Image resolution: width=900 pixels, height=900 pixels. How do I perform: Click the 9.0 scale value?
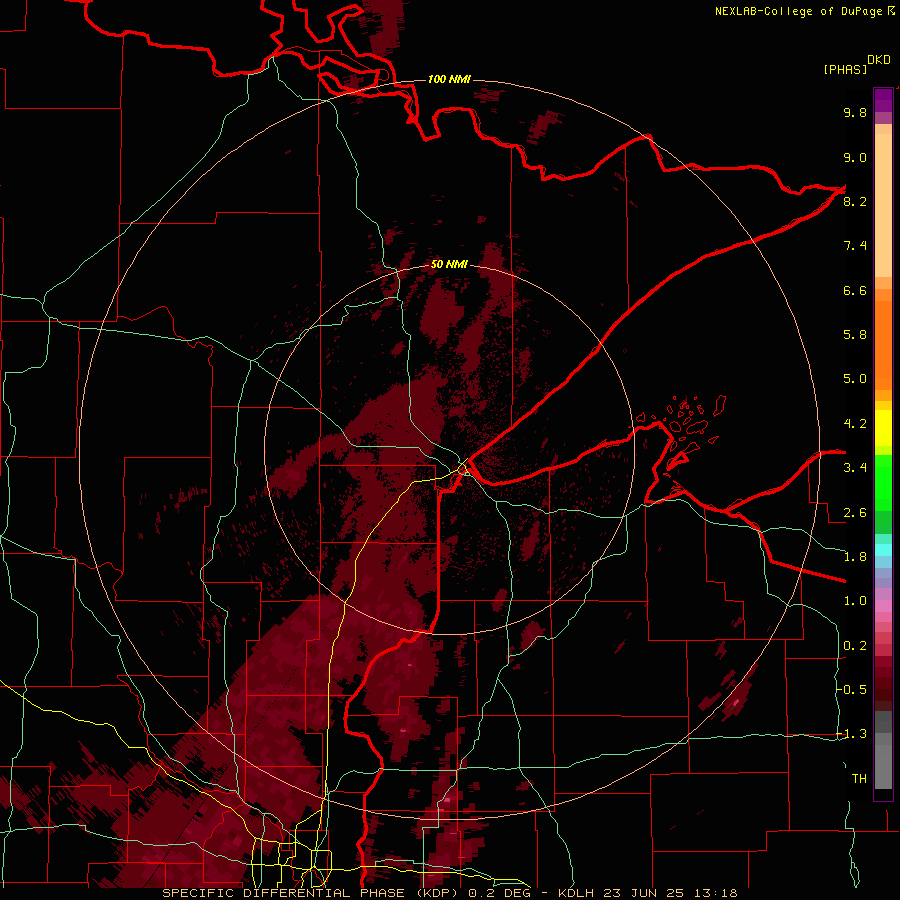point(855,157)
